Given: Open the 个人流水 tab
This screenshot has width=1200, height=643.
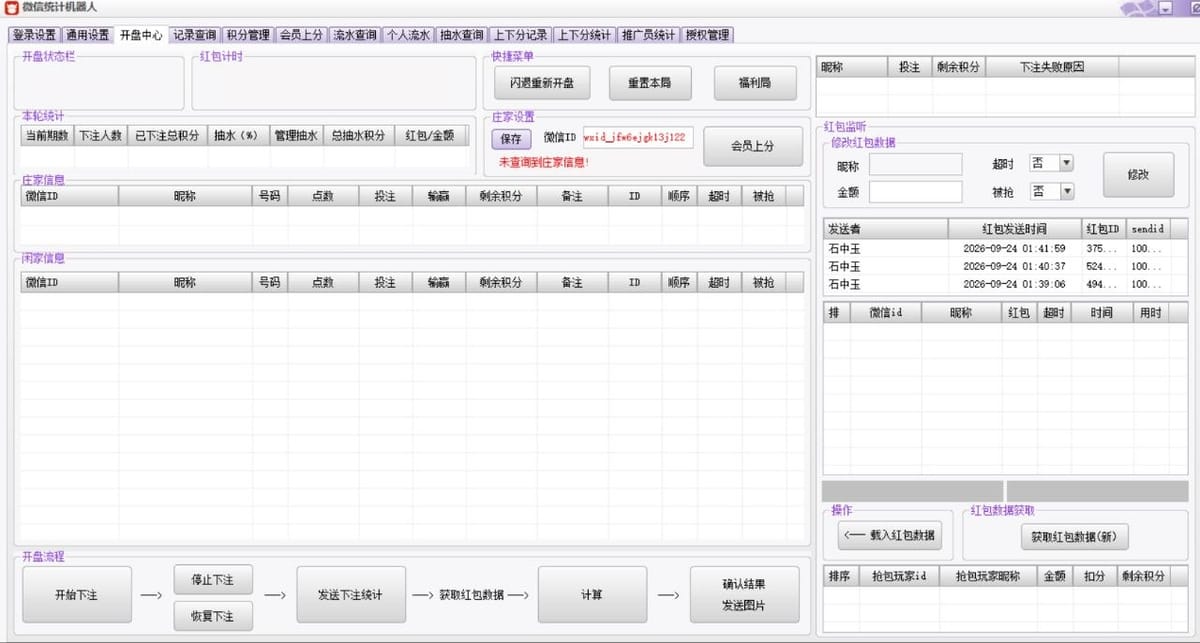Looking at the screenshot, I should pos(408,35).
